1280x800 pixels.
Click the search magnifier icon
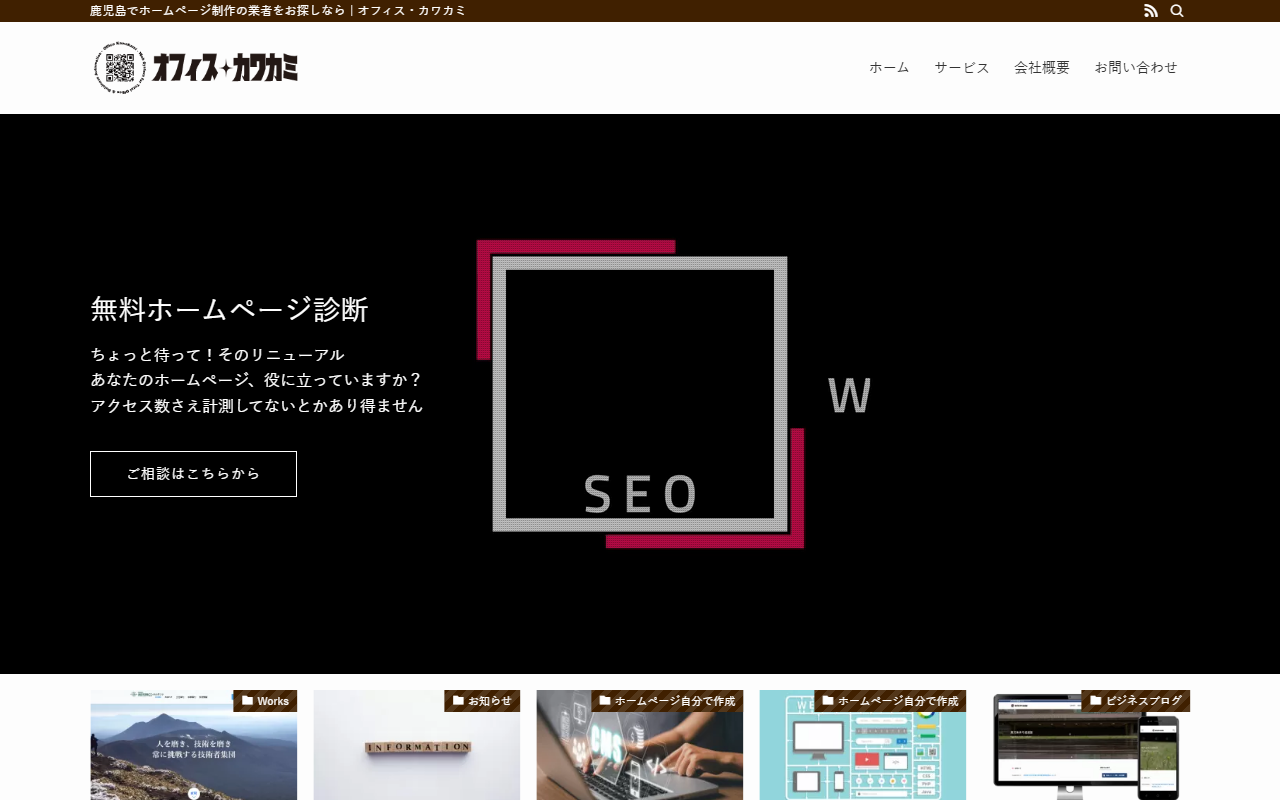(1177, 11)
